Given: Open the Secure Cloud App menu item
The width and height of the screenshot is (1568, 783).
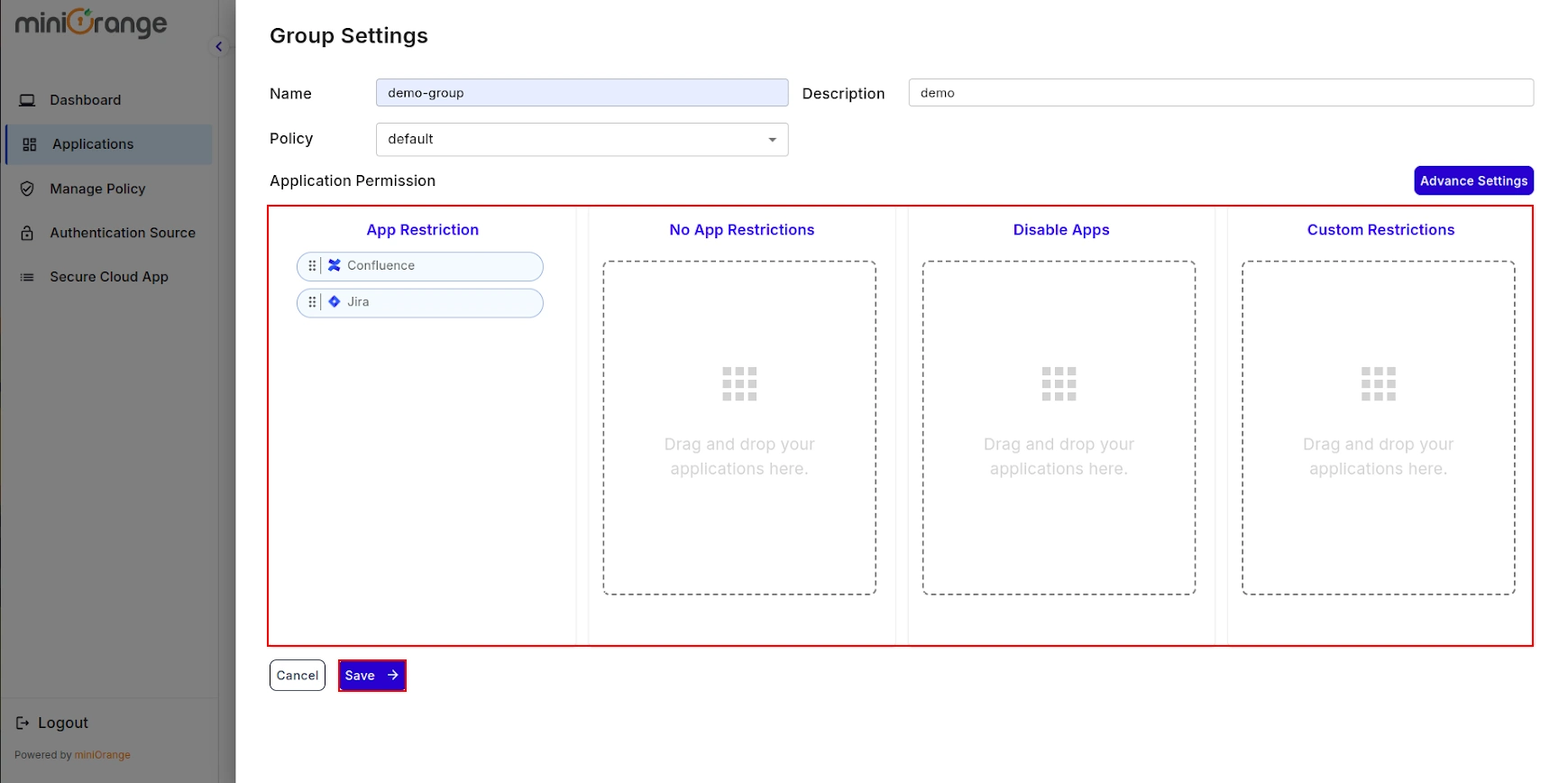Looking at the screenshot, I should [x=108, y=277].
